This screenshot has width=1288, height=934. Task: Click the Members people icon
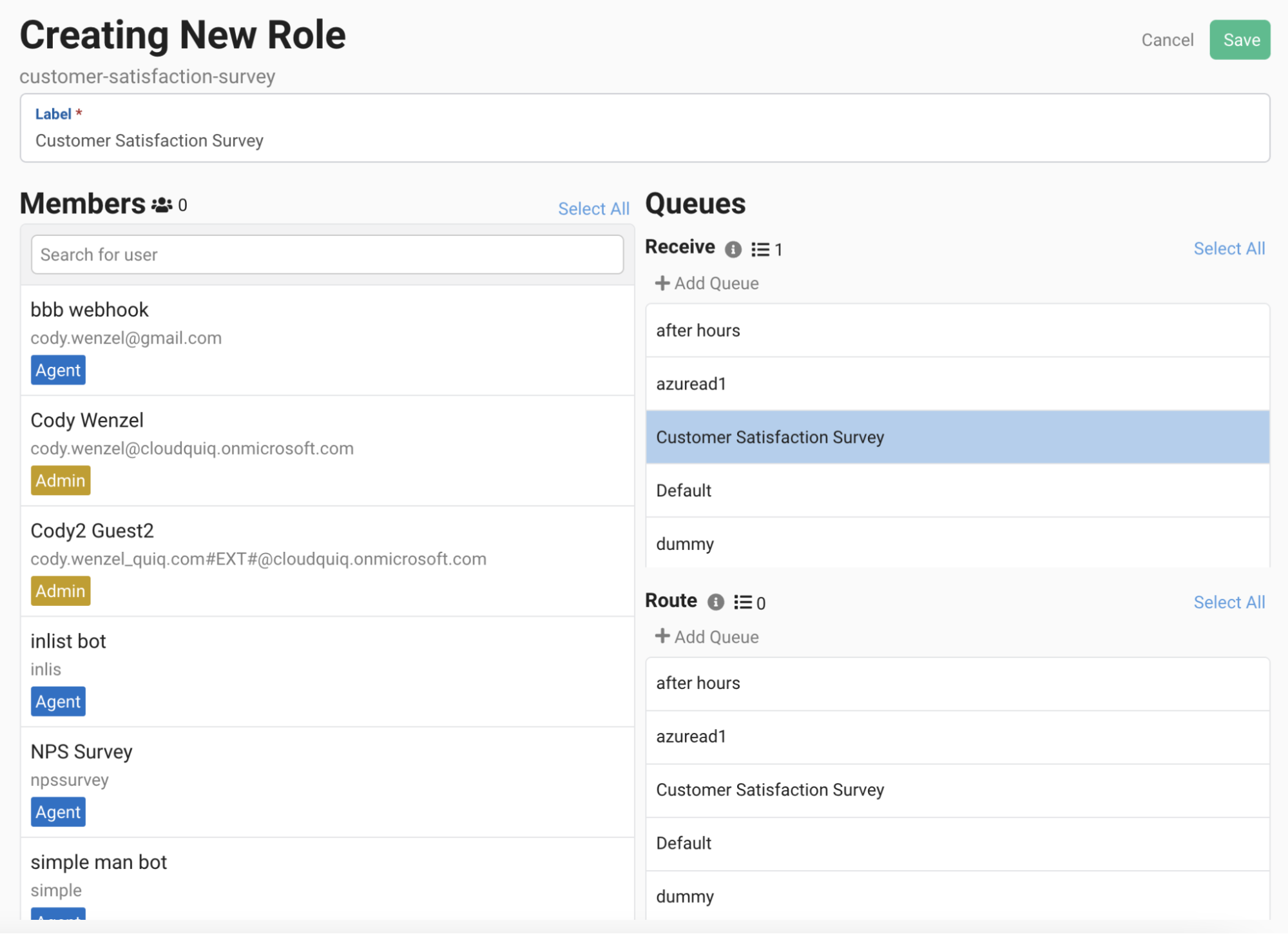[162, 205]
